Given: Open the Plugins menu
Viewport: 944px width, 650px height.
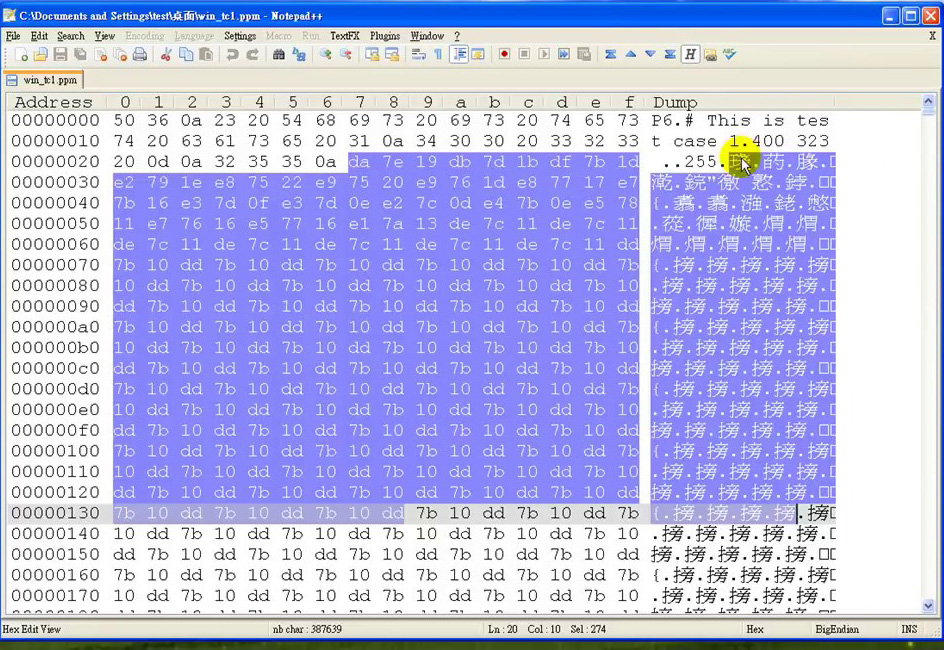Looking at the screenshot, I should coord(384,36).
